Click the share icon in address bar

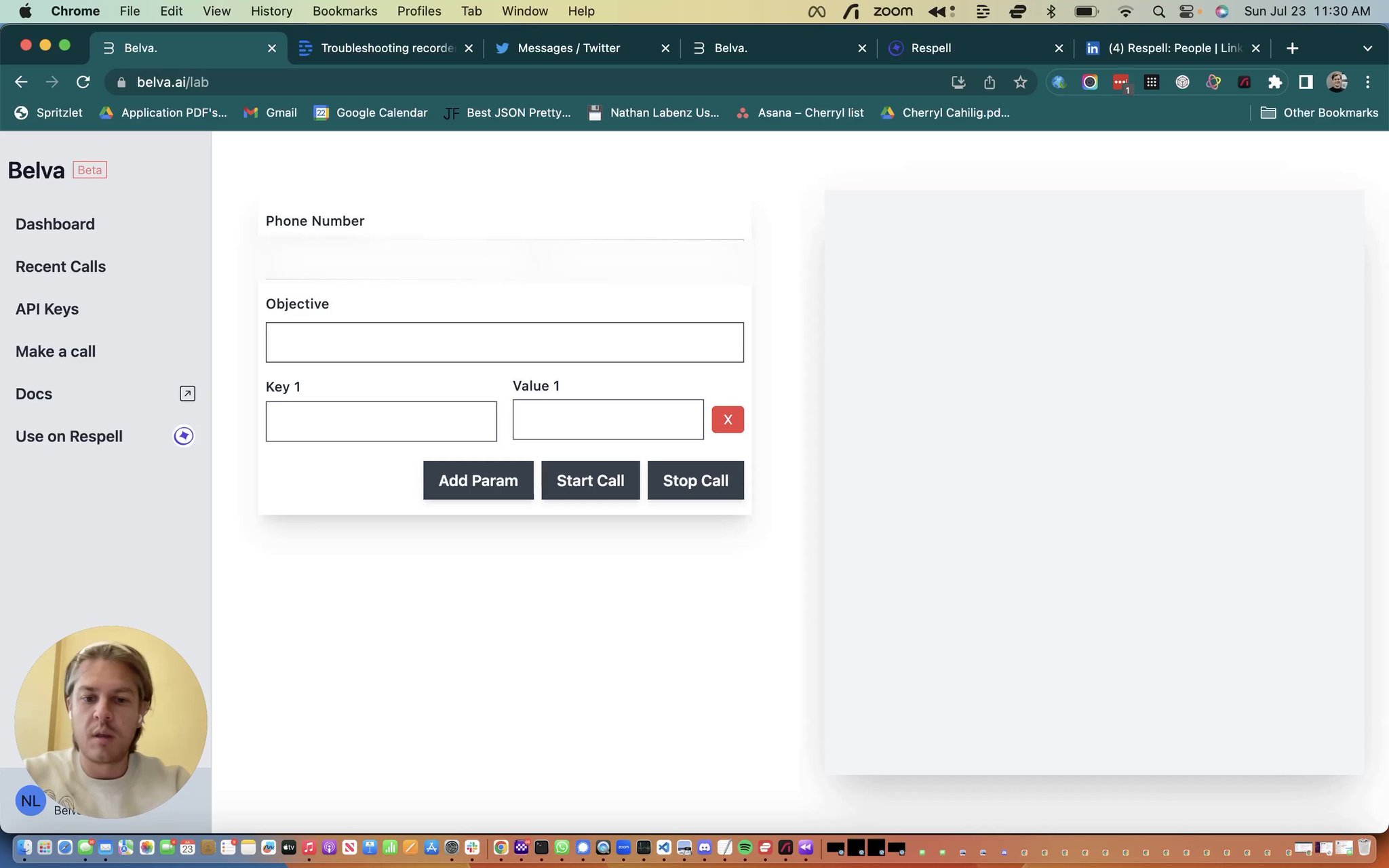point(990,82)
